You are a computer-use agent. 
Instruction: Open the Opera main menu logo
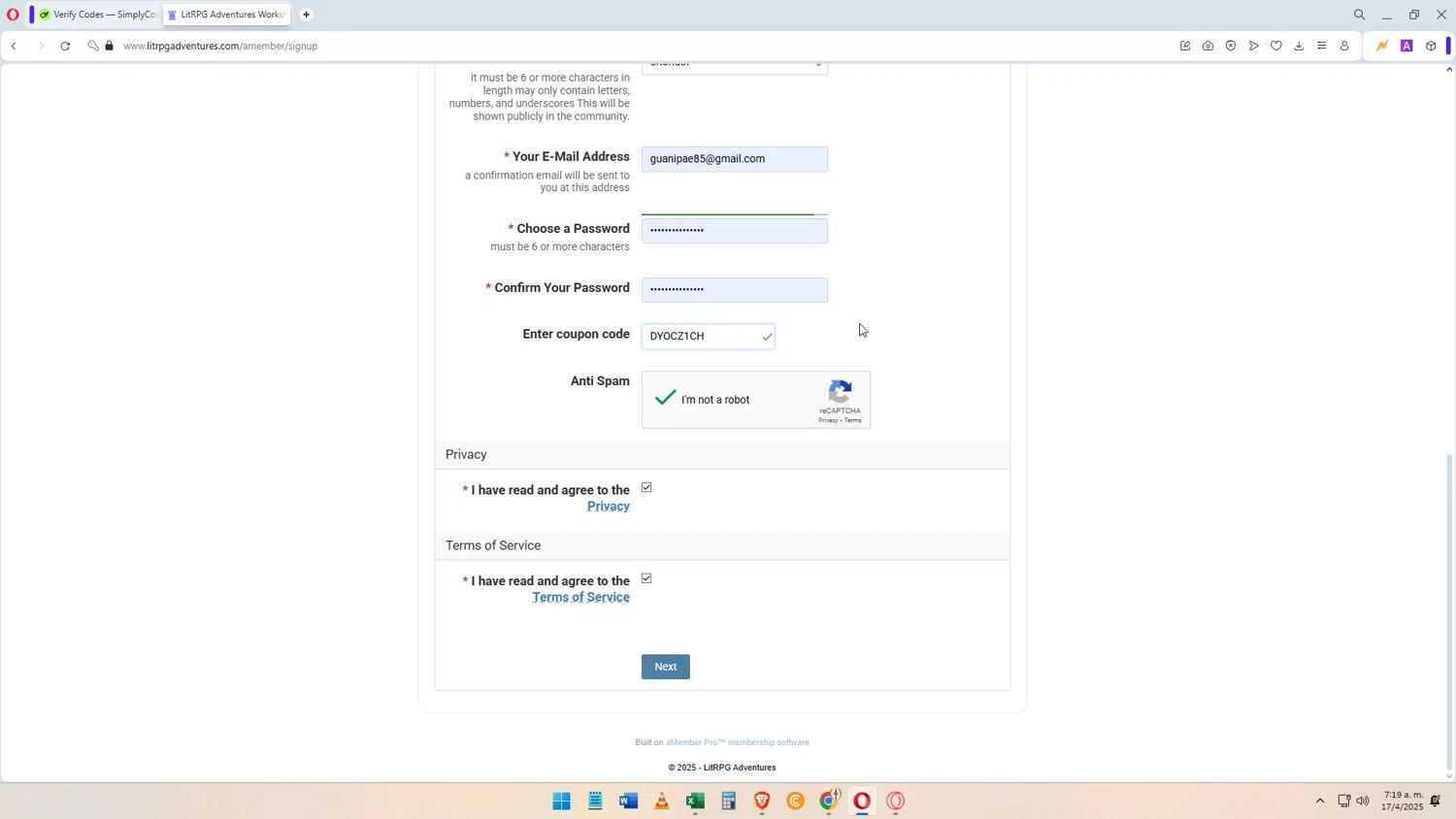pyautogui.click(x=13, y=15)
